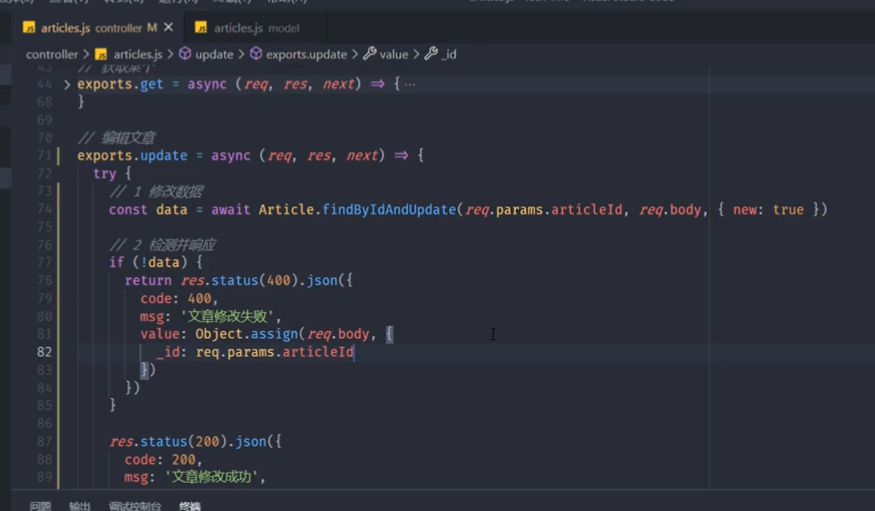Click the '文章修改成功' string
875x511 pixels.
click(x=211, y=477)
